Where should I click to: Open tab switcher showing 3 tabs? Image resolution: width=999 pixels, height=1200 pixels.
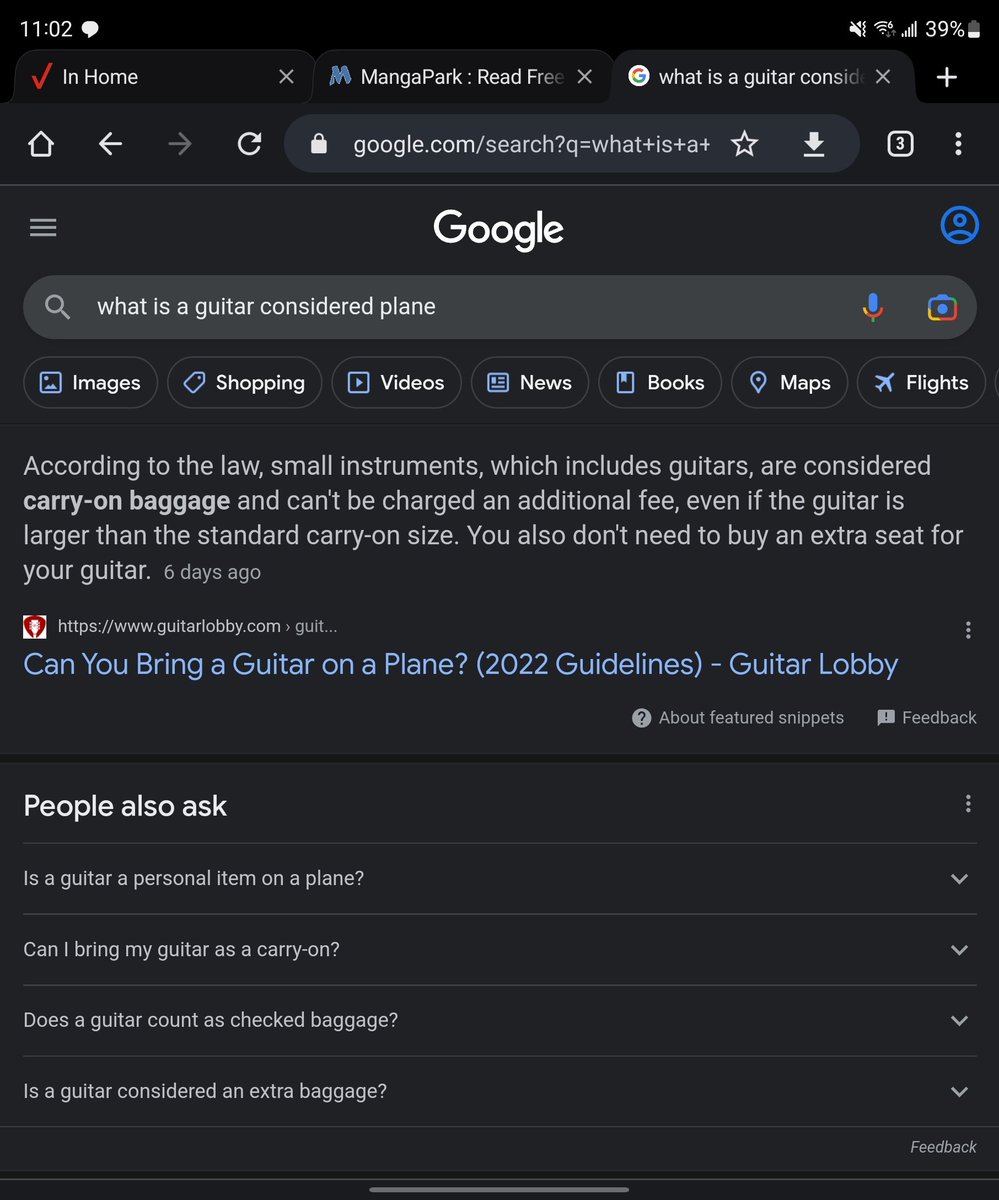click(900, 144)
